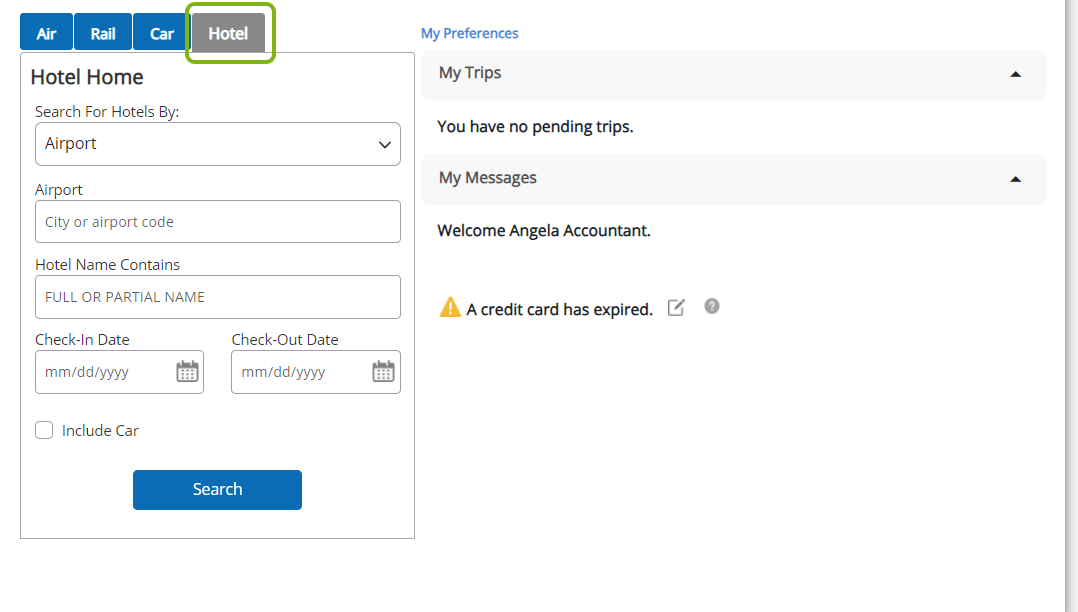Open the Search For Hotels By dropdown

(218, 144)
